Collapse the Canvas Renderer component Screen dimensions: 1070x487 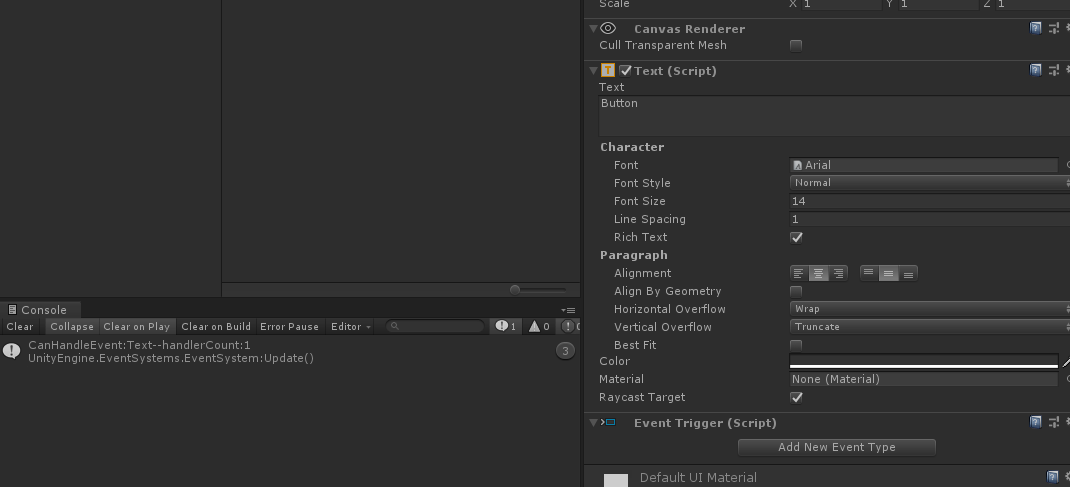point(593,29)
